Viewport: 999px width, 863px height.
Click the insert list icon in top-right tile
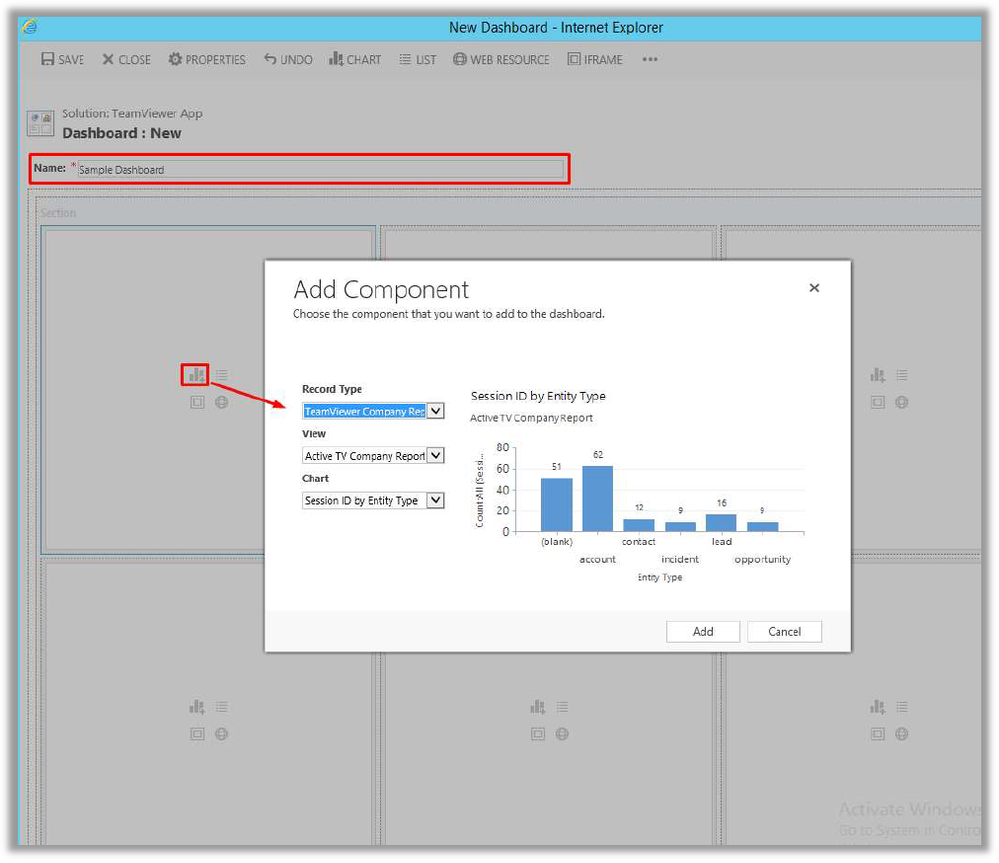click(902, 375)
